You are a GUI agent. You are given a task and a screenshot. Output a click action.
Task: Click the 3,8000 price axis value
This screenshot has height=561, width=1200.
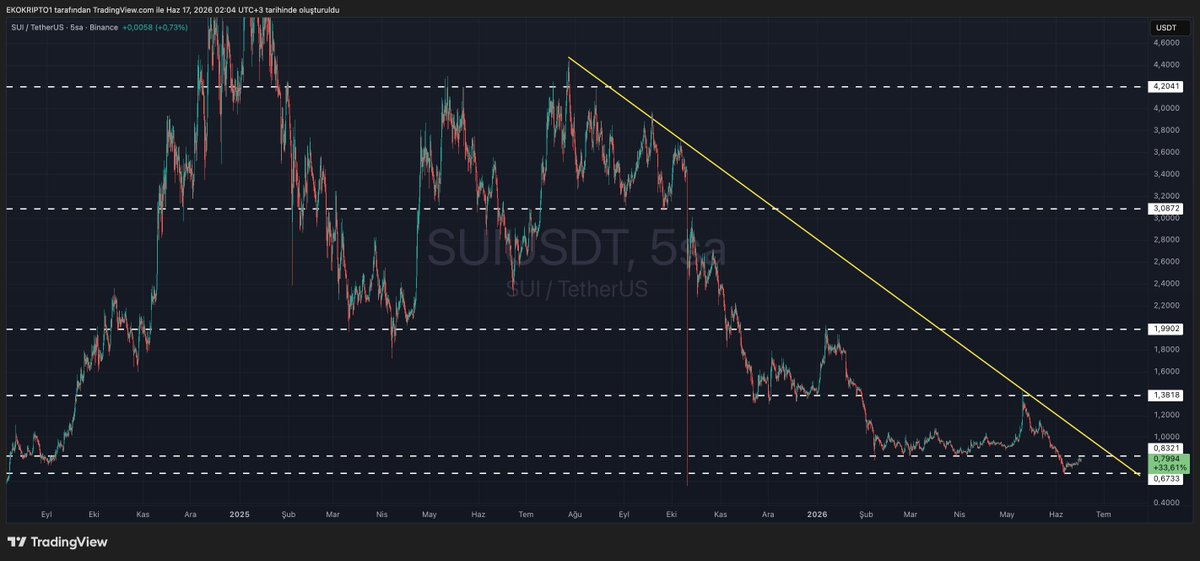1166,130
